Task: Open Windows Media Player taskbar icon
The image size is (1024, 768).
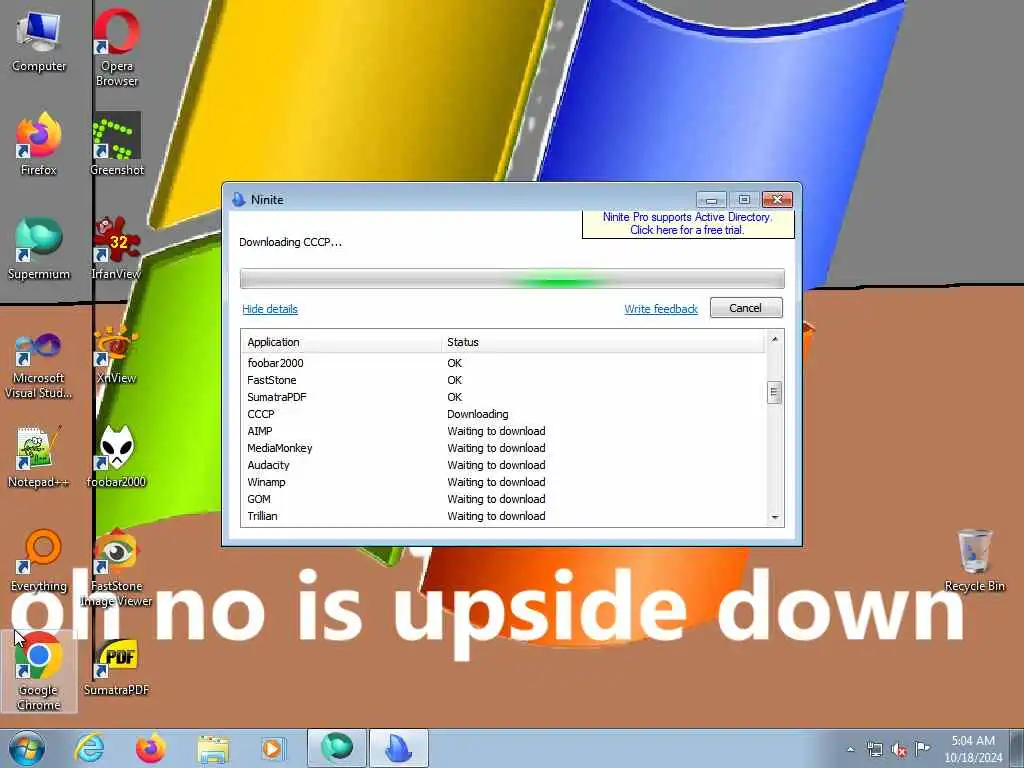Action: click(272, 748)
